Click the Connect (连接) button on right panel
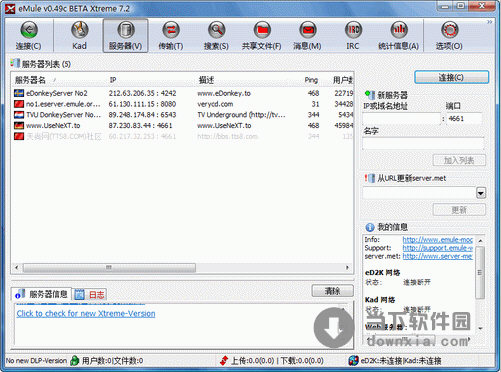Screen dimensions: 501x372 [451, 77]
